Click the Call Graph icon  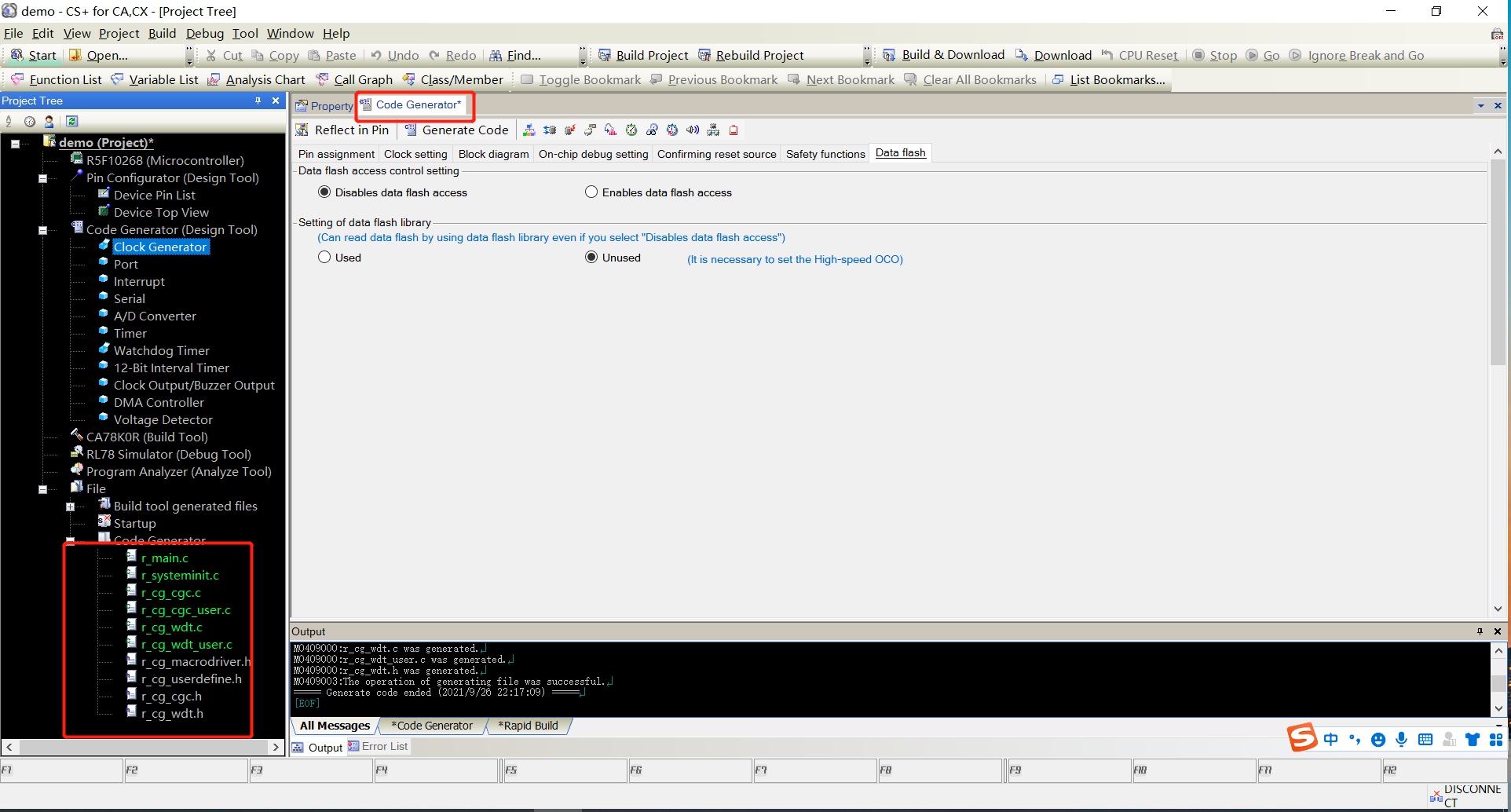click(322, 79)
